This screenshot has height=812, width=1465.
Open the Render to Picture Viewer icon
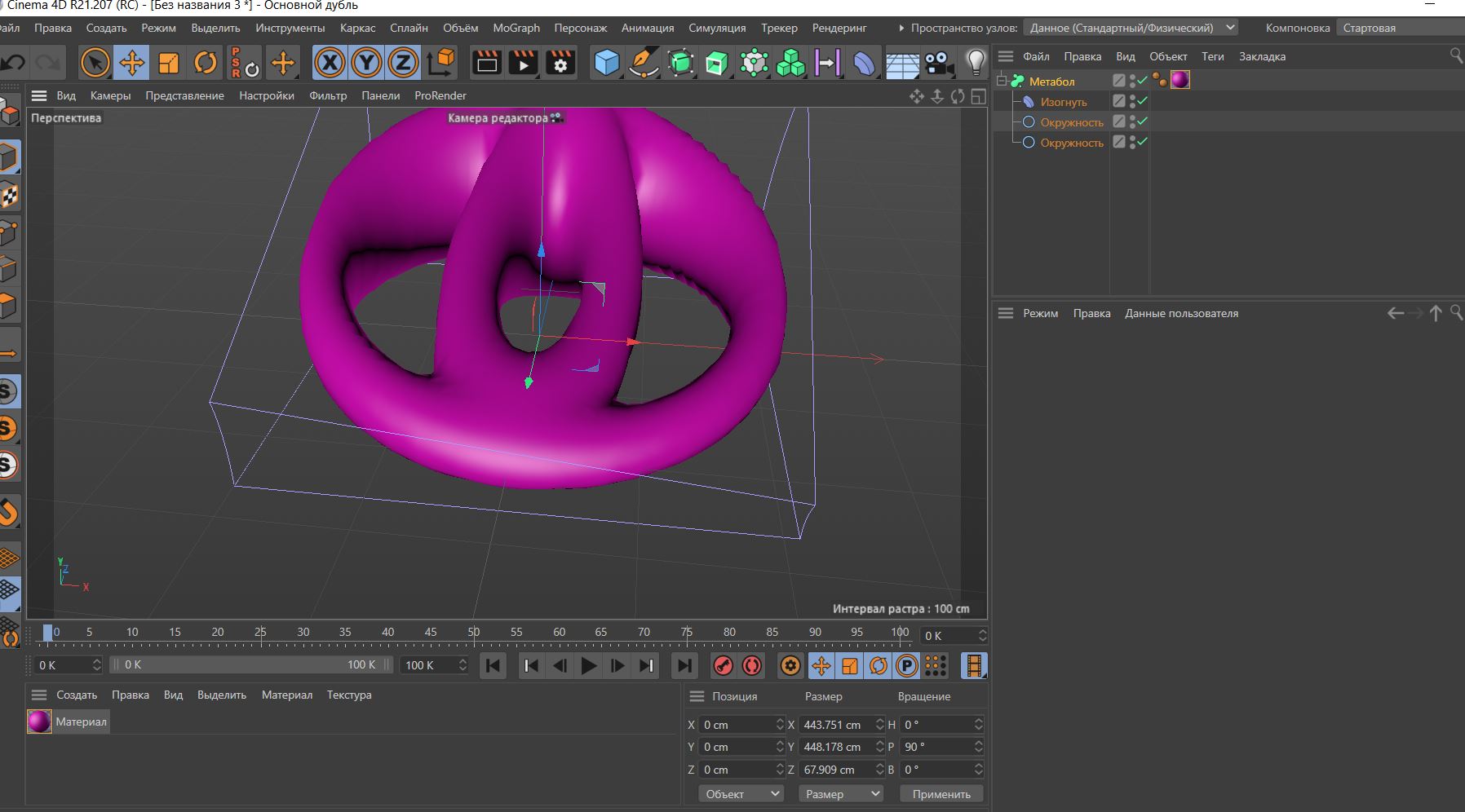(523, 63)
